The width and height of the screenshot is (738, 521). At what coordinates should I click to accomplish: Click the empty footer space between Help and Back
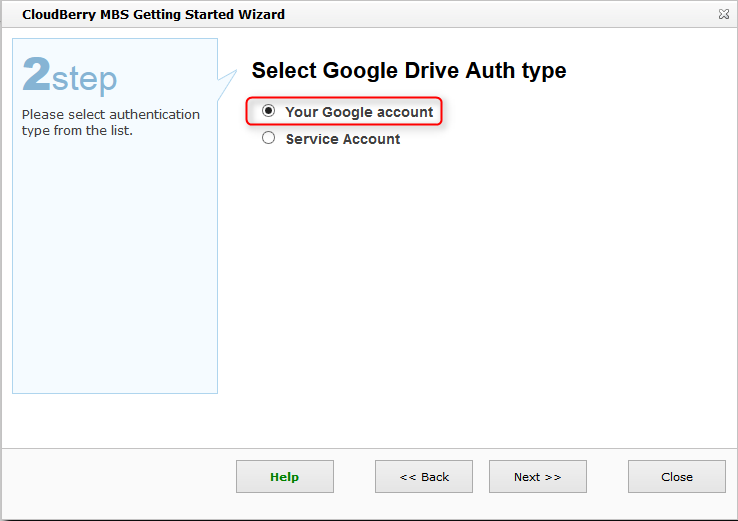point(353,477)
